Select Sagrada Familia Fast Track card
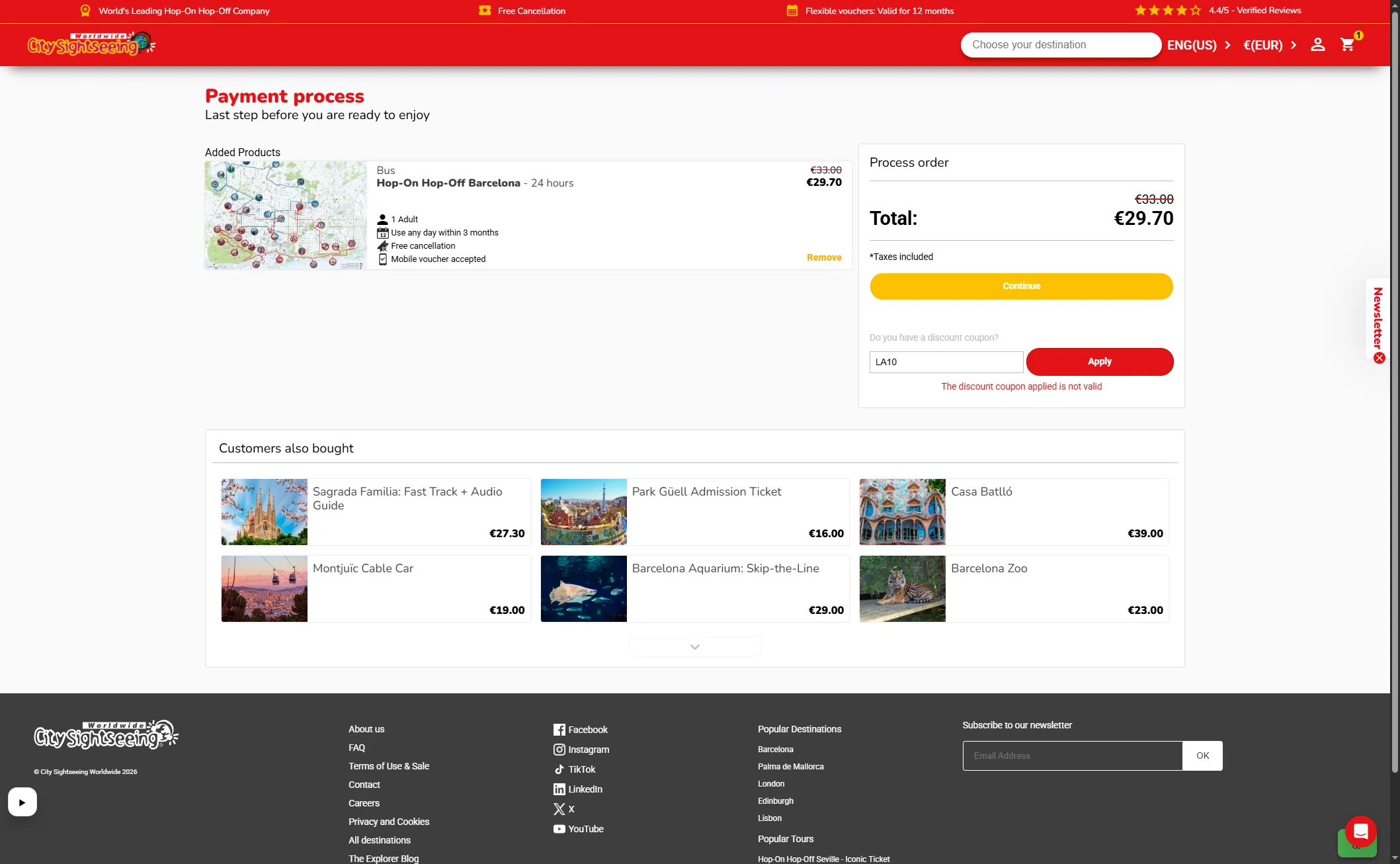 (x=376, y=512)
